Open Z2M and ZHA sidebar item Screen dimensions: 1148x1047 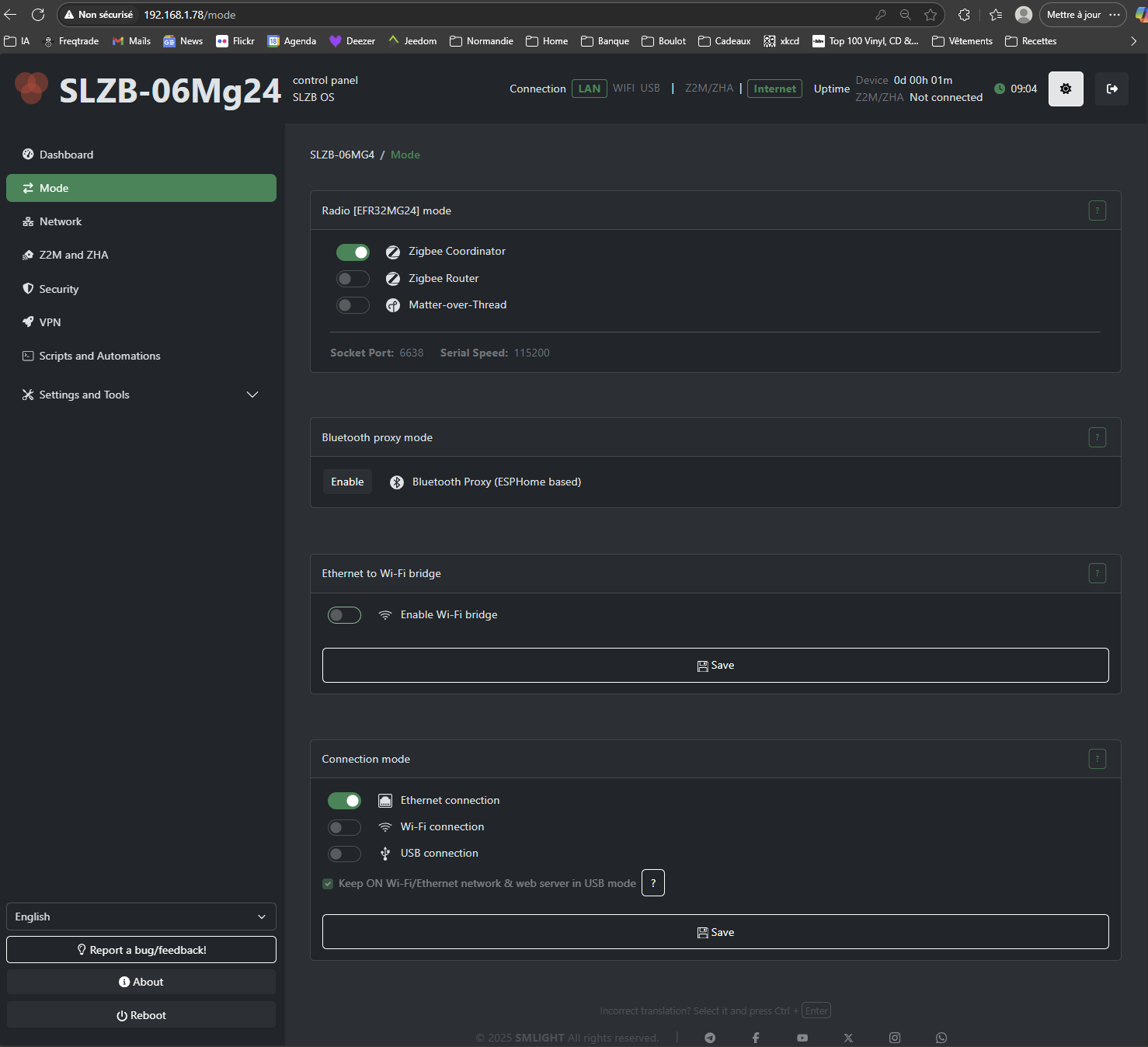coord(74,255)
